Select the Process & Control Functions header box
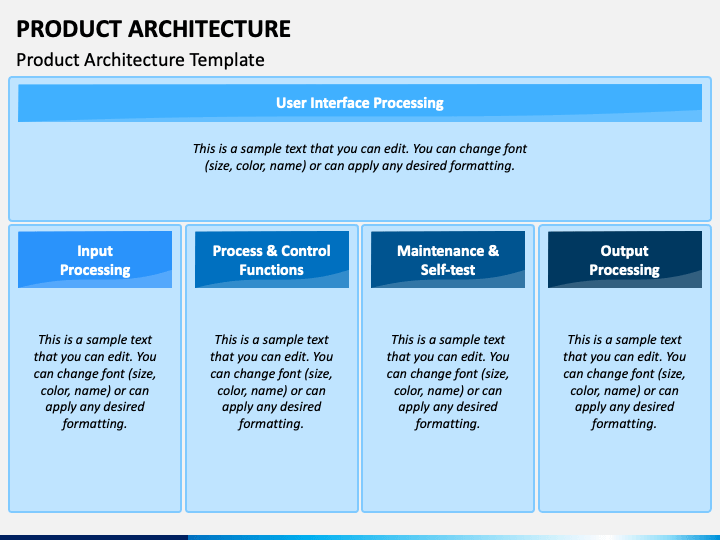This screenshot has height=540, width=720. point(272,259)
